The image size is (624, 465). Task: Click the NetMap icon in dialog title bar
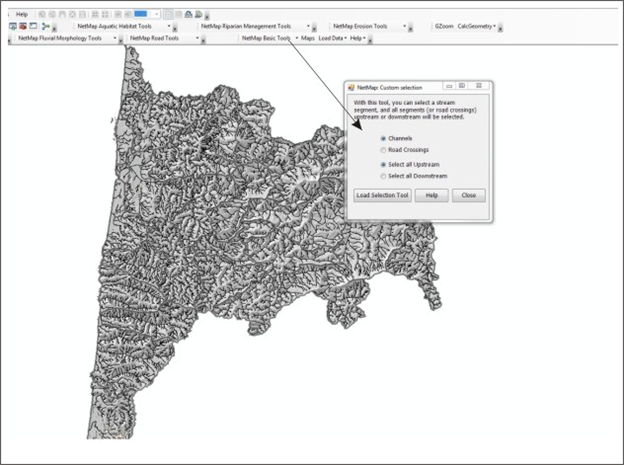click(351, 86)
